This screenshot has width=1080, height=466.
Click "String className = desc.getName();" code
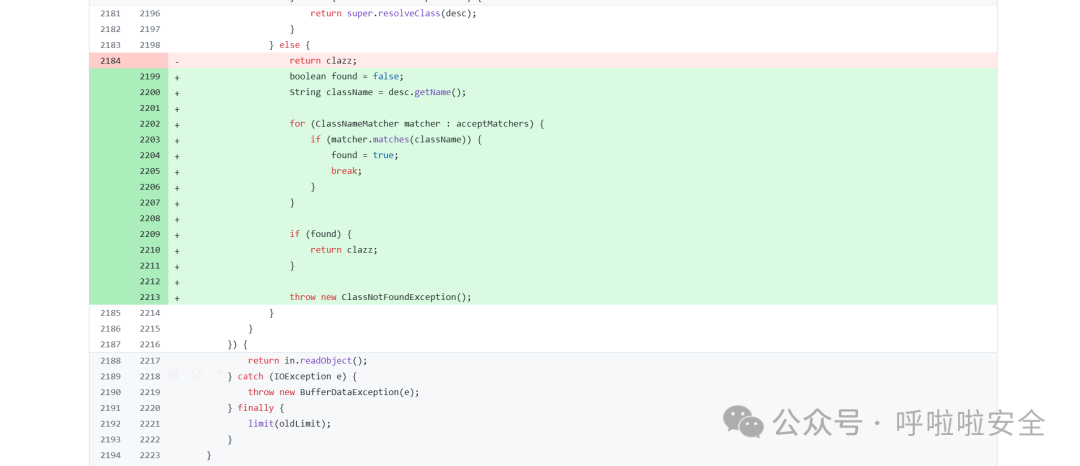tap(377, 92)
